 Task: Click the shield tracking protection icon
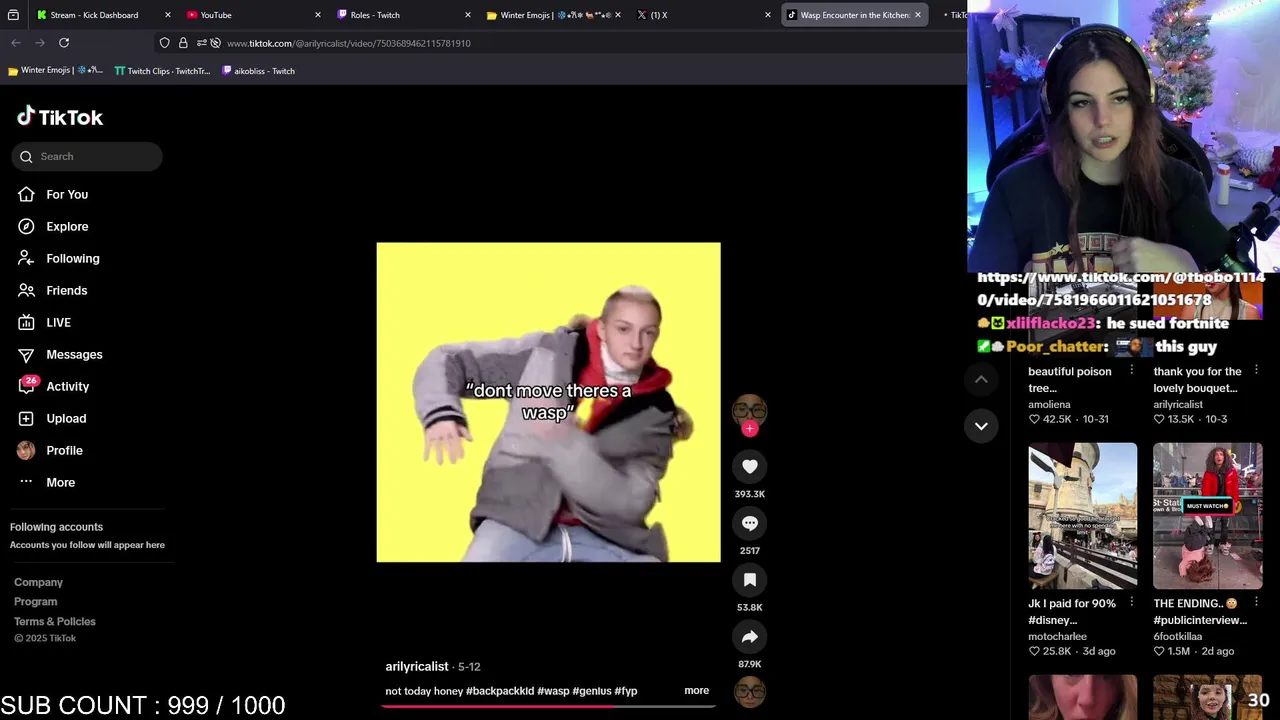[x=164, y=43]
